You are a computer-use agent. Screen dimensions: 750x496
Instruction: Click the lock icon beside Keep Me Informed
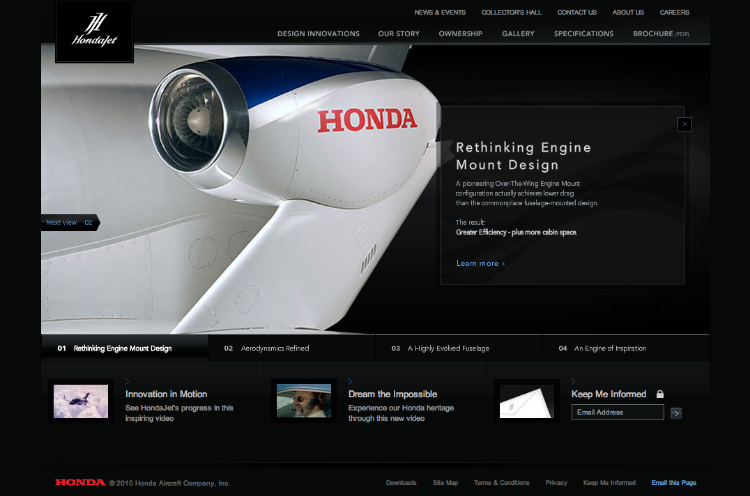pos(660,394)
